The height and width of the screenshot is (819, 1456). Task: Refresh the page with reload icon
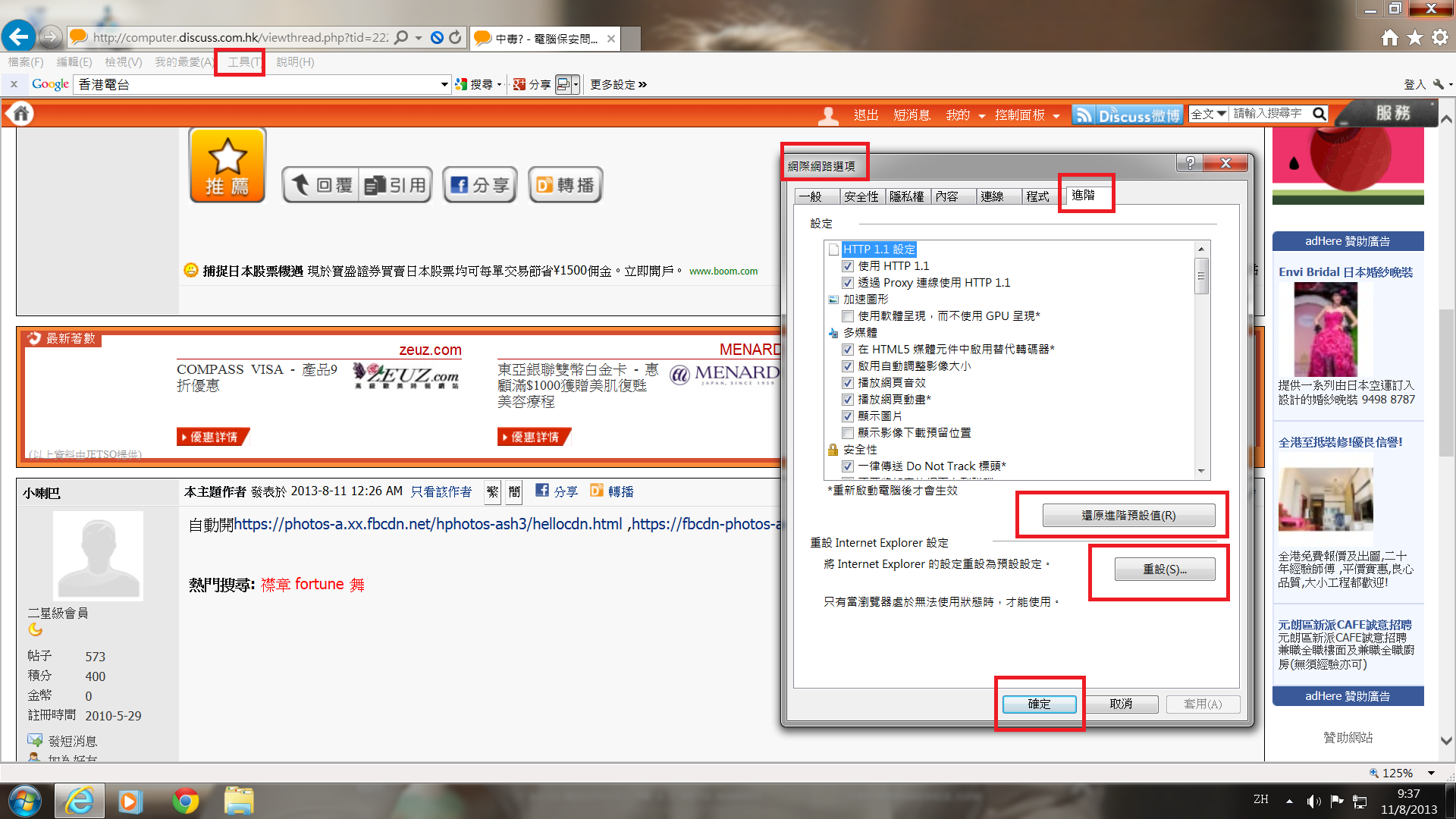[455, 37]
